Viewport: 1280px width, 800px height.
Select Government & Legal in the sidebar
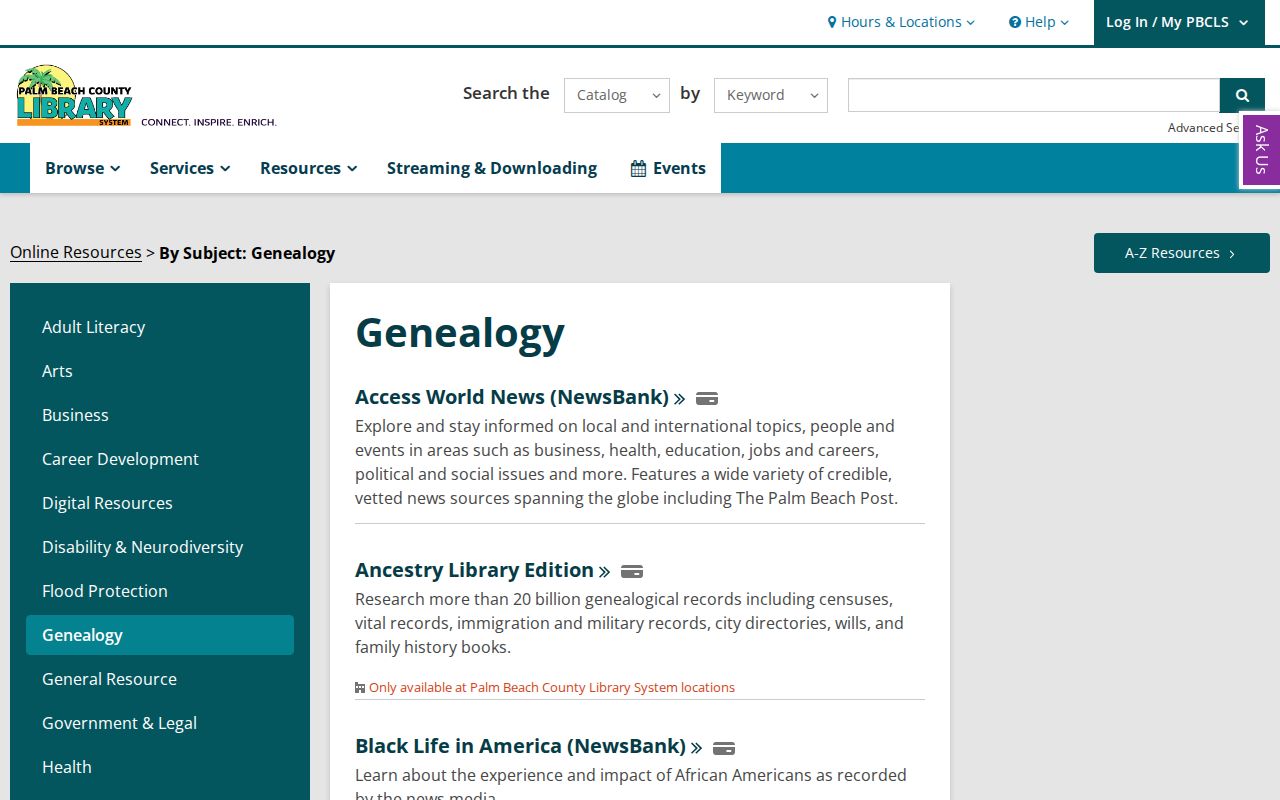coord(160,723)
